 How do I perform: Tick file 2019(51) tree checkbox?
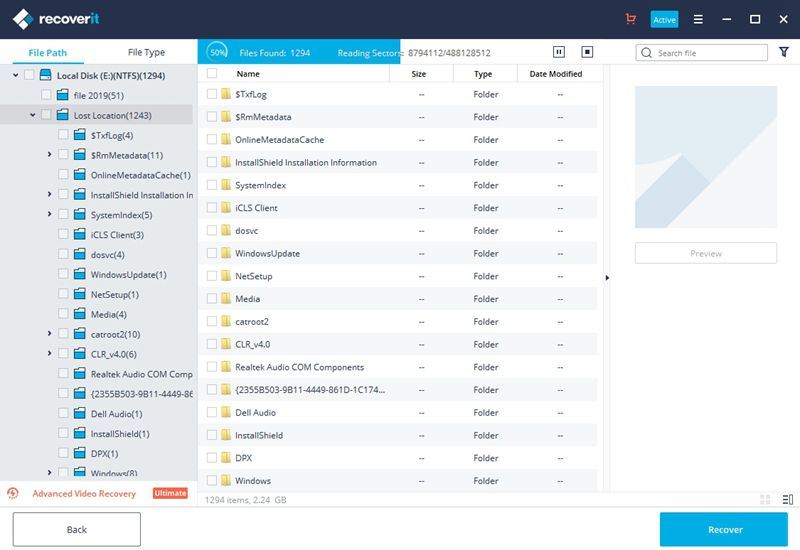click(x=46, y=95)
